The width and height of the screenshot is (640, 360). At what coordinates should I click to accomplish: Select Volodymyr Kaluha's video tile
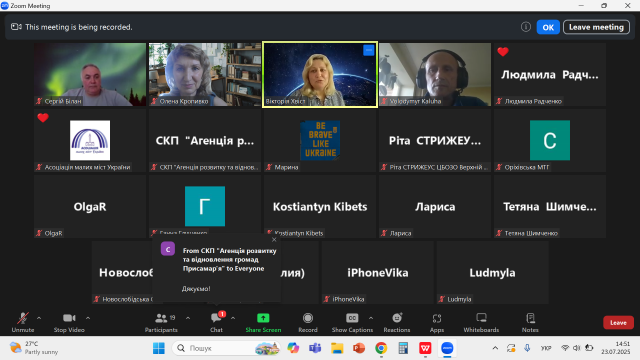435,74
